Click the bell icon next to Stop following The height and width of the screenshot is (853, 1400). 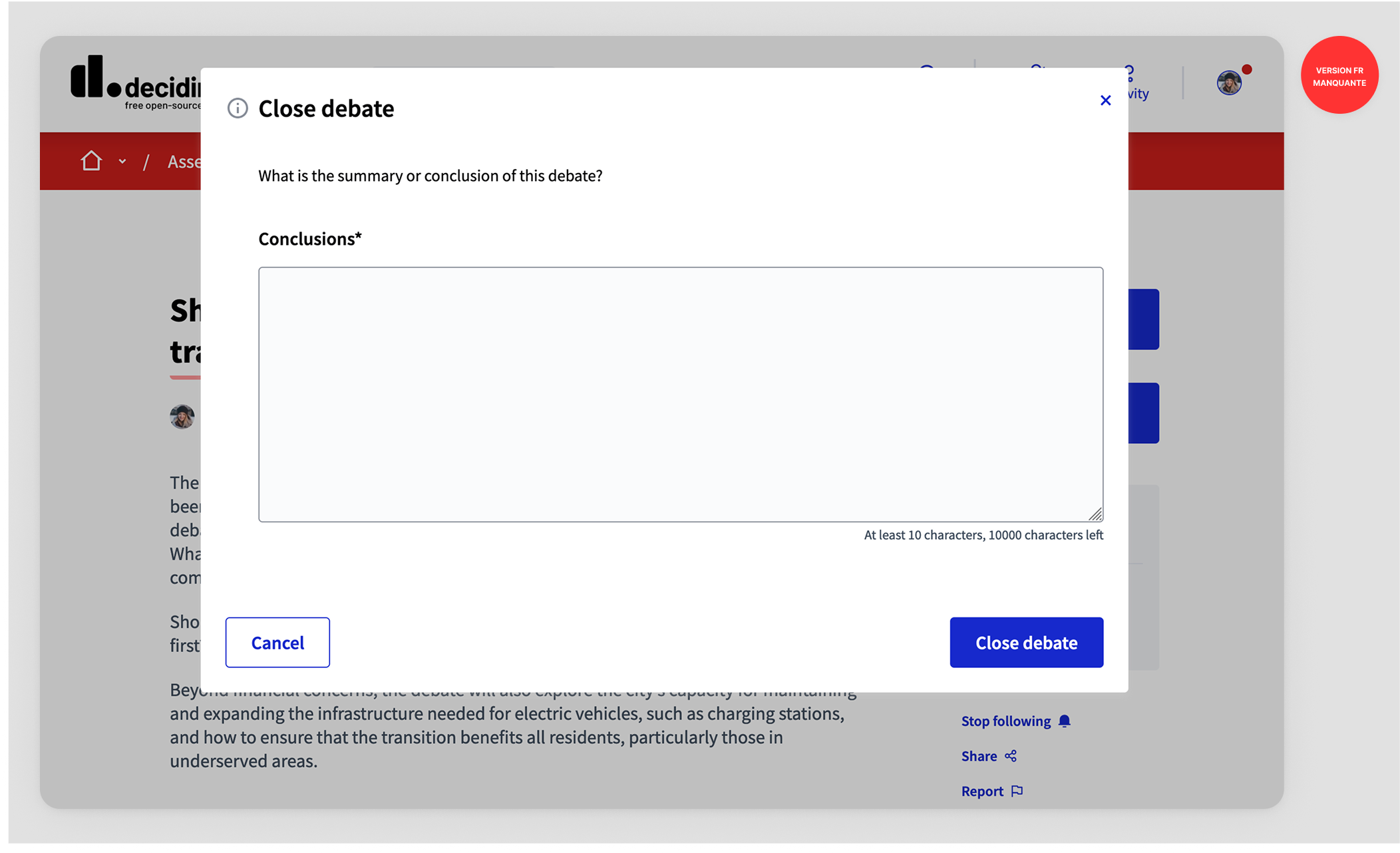point(1064,721)
